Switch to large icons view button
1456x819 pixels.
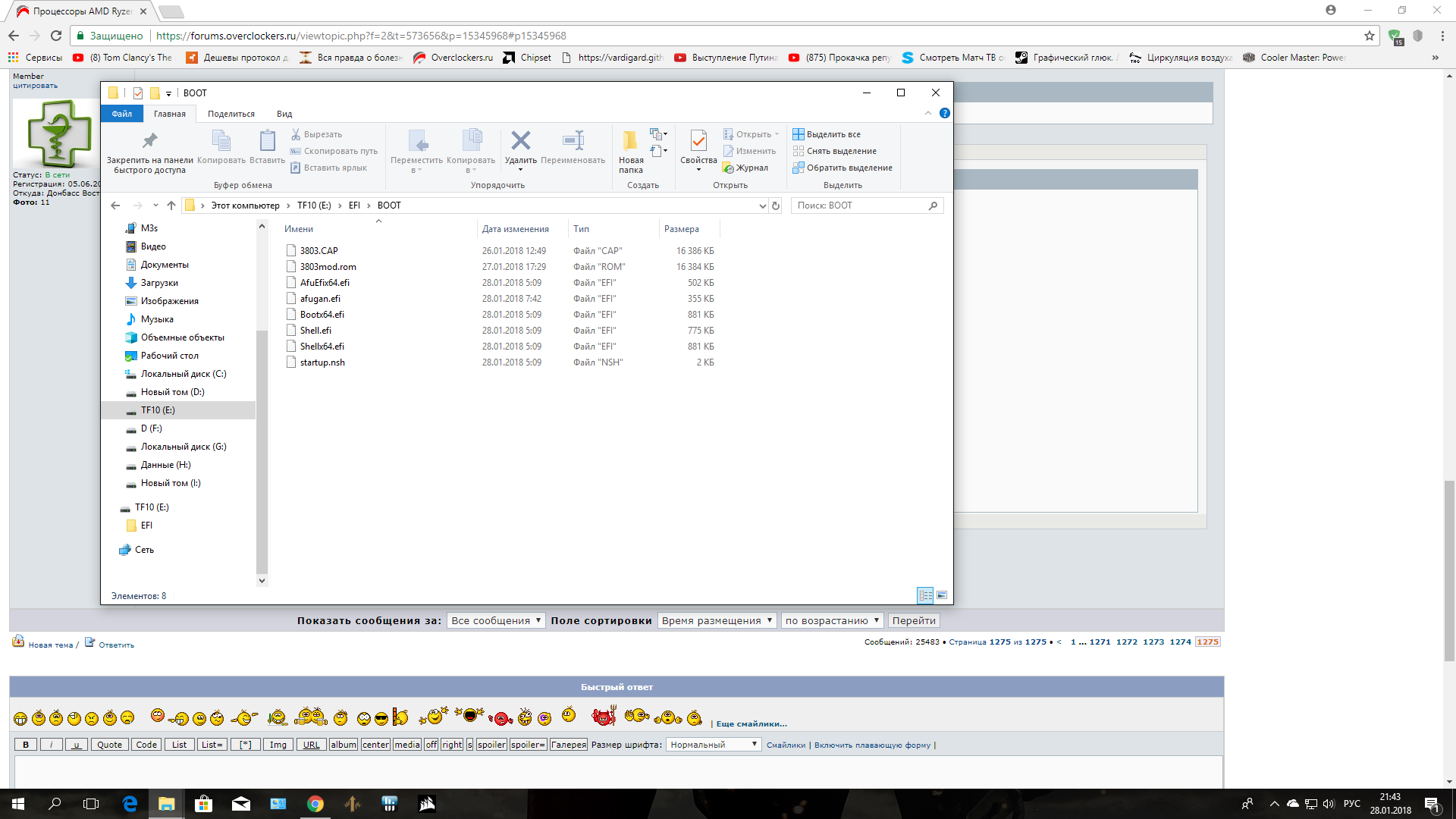click(942, 595)
